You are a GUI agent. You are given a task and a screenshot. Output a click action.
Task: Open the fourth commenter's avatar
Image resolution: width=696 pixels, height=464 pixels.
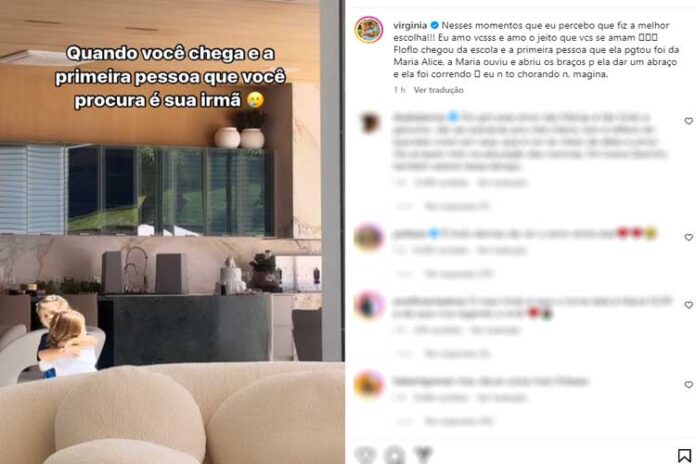tap(369, 384)
